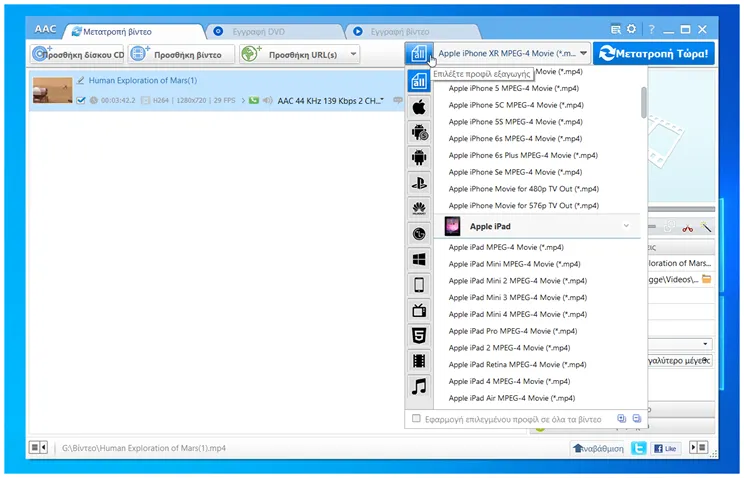Screen dimensions: 745x479
Task: Click the Facebook Like button
Action: click(x=665, y=448)
